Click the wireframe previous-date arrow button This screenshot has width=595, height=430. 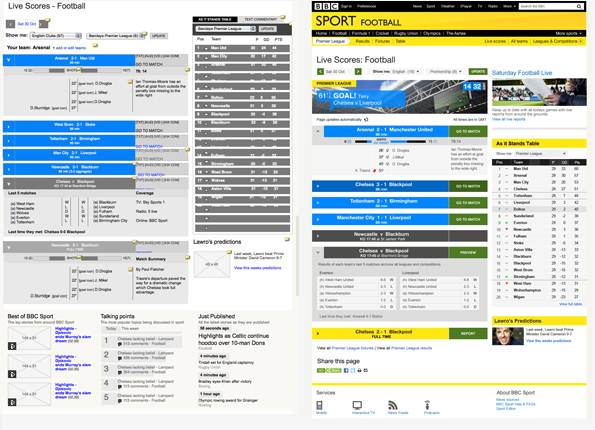point(11,24)
